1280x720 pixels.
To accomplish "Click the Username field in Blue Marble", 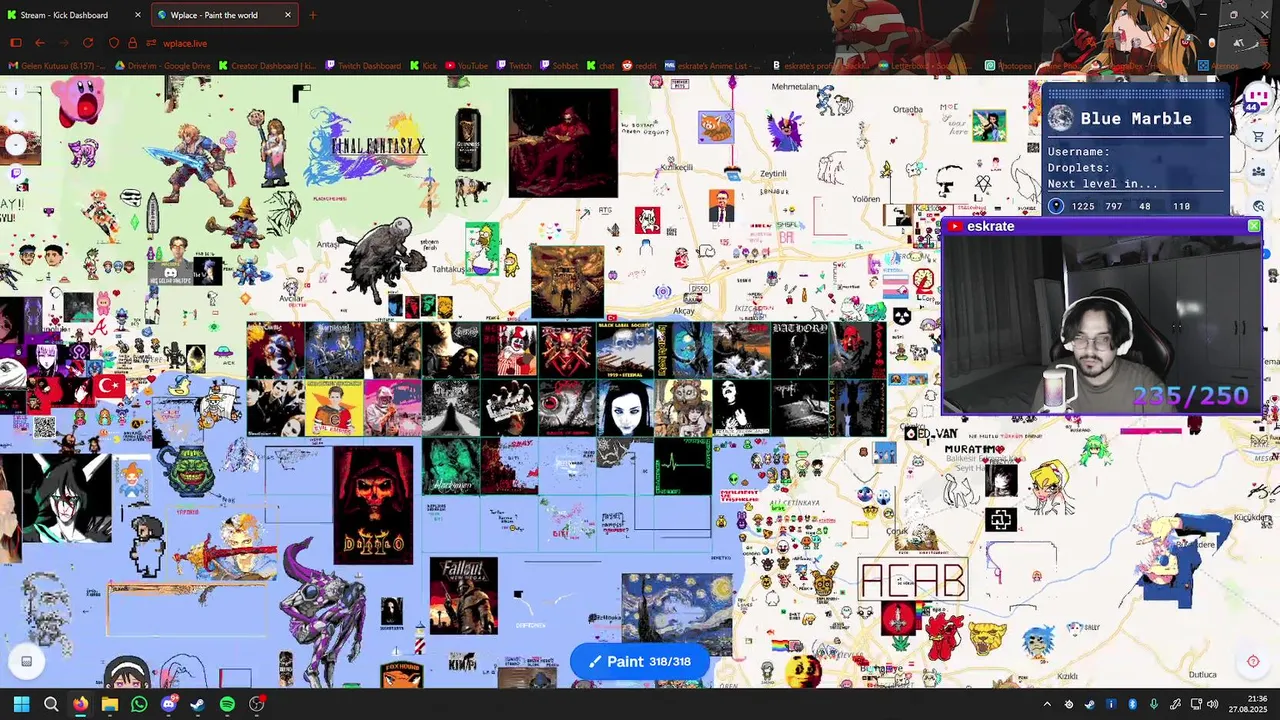I will [x=1078, y=152].
